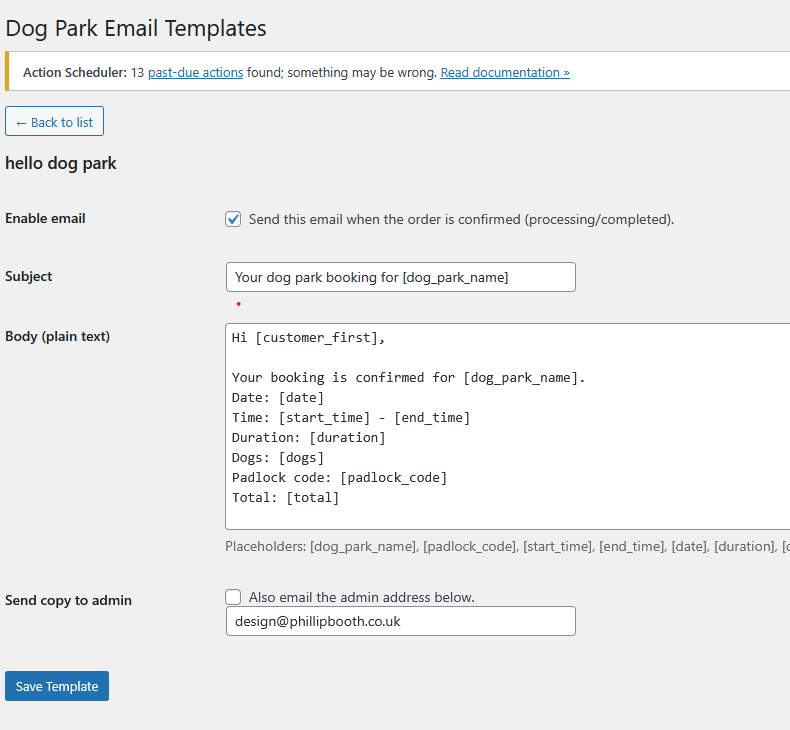The width and height of the screenshot is (790, 730).
Task: Click the Placeholders help text
Action: tap(507, 547)
